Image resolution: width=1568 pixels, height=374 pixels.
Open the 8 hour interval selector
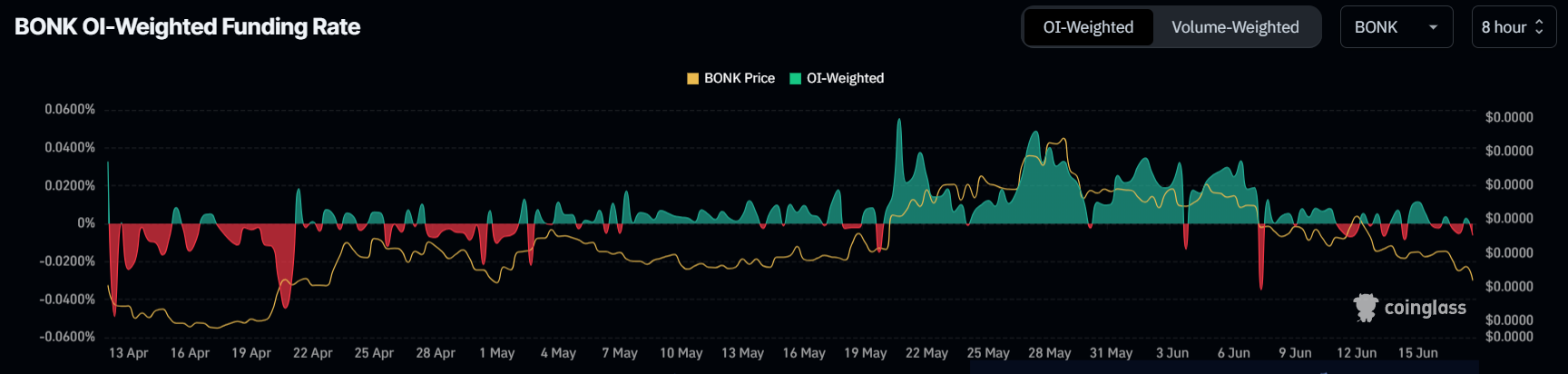pyautogui.click(x=1514, y=27)
